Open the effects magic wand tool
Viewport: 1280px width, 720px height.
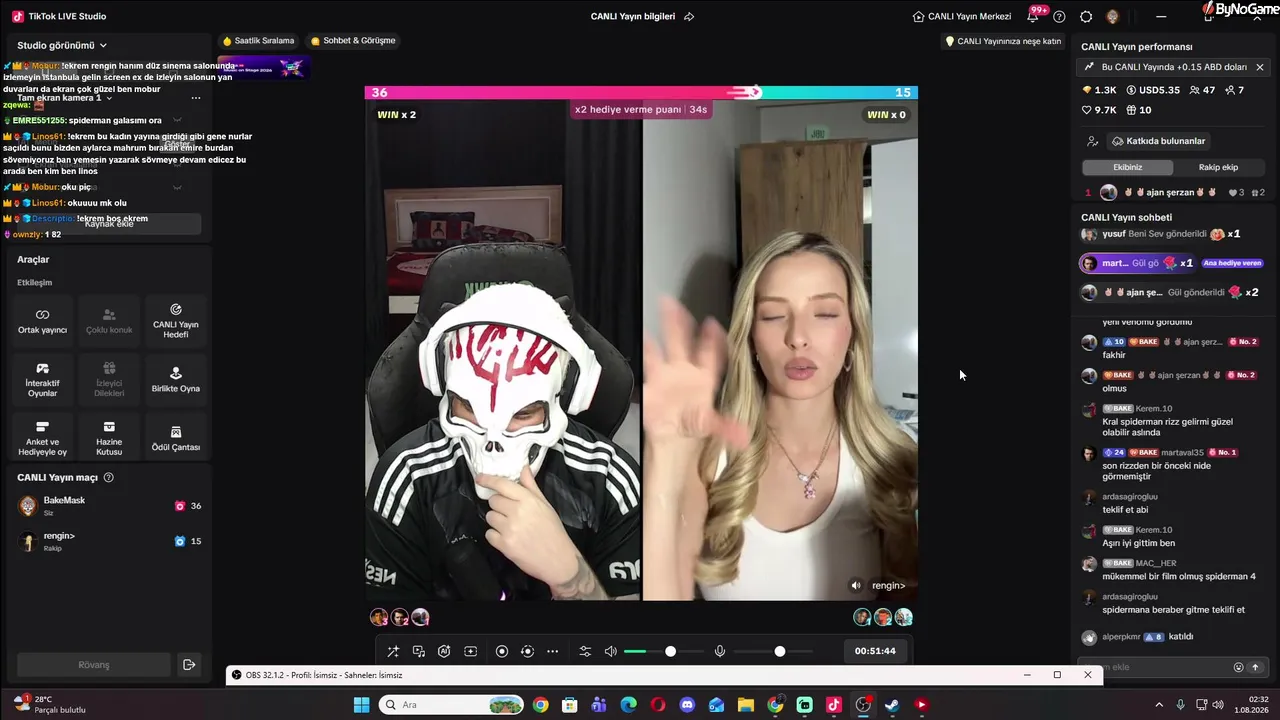(393, 651)
